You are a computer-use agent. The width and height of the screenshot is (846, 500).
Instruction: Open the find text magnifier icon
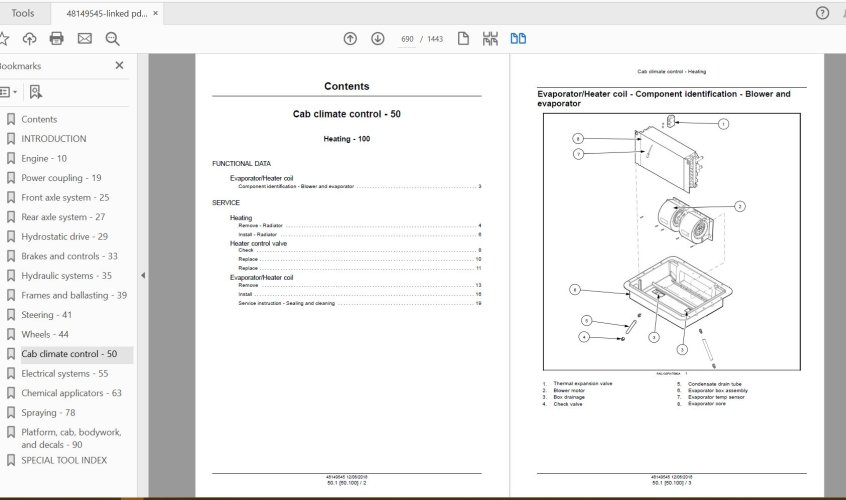click(x=112, y=38)
